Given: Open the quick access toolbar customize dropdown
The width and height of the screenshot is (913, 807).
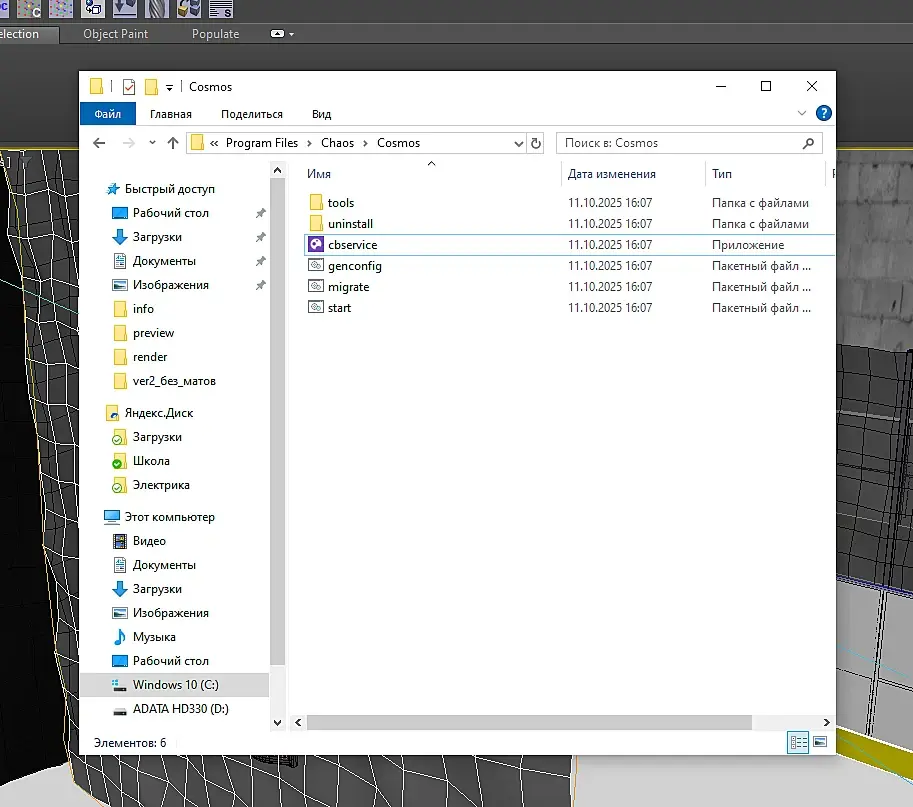Looking at the screenshot, I should tap(170, 87).
